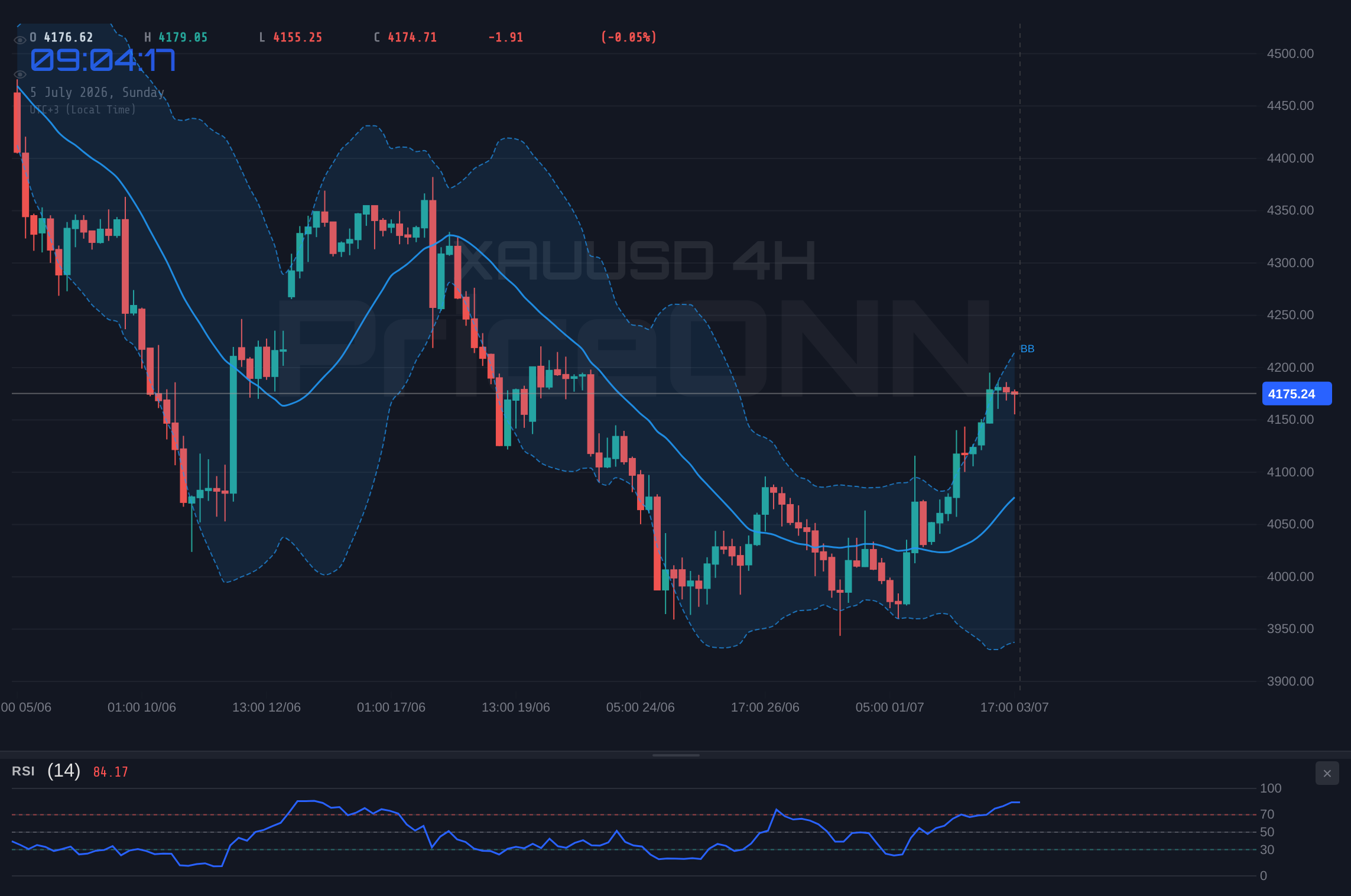Click the RSI value 84.17
The height and width of the screenshot is (896, 1351).
point(111,772)
